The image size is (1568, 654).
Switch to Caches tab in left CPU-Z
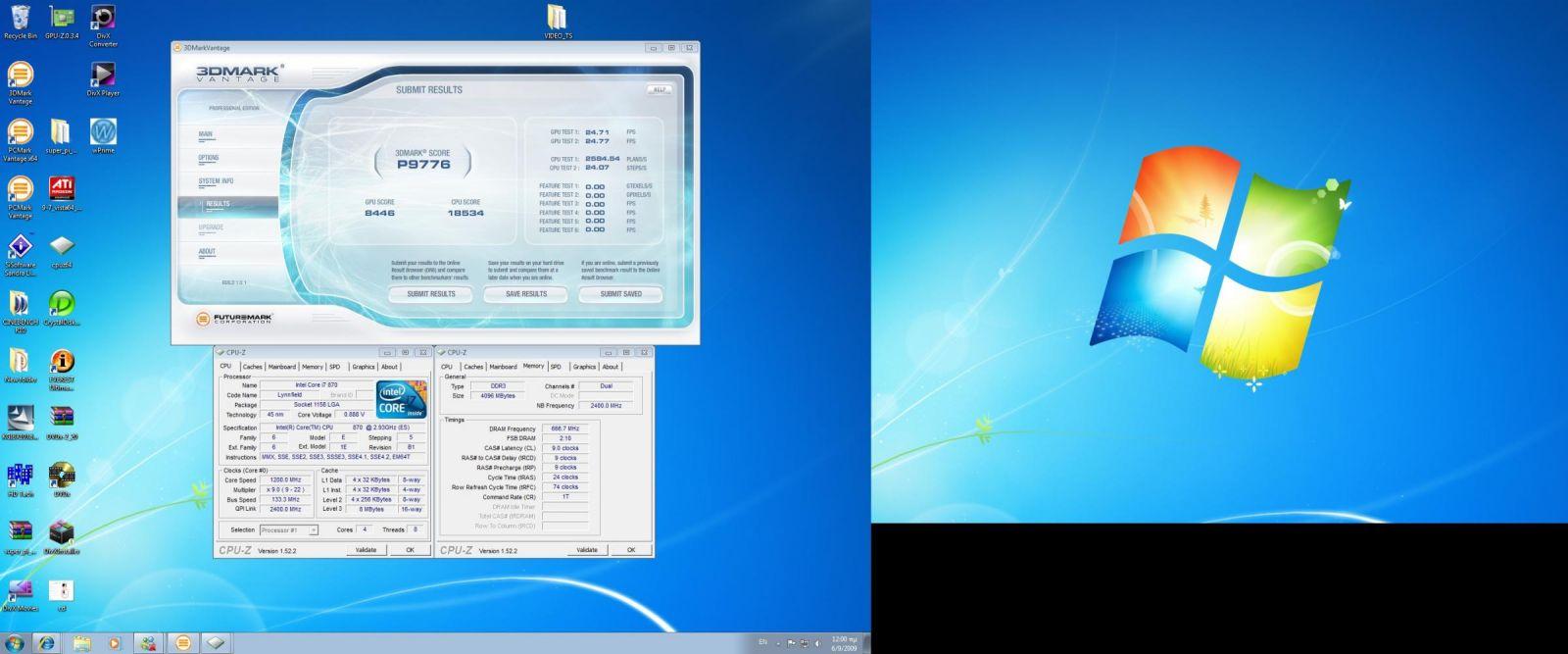pos(253,367)
